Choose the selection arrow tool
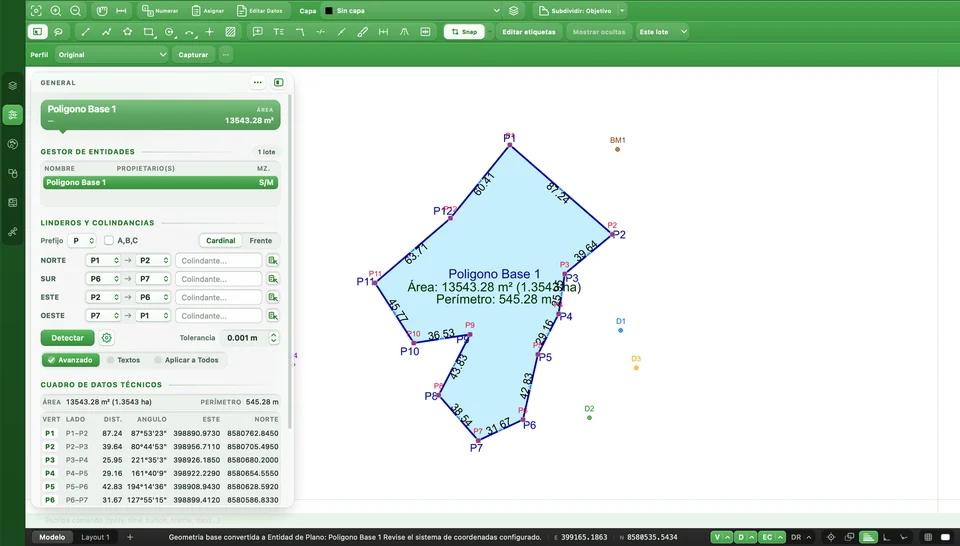Viewport: 960px width, 546px height. [x=37, y=32]
